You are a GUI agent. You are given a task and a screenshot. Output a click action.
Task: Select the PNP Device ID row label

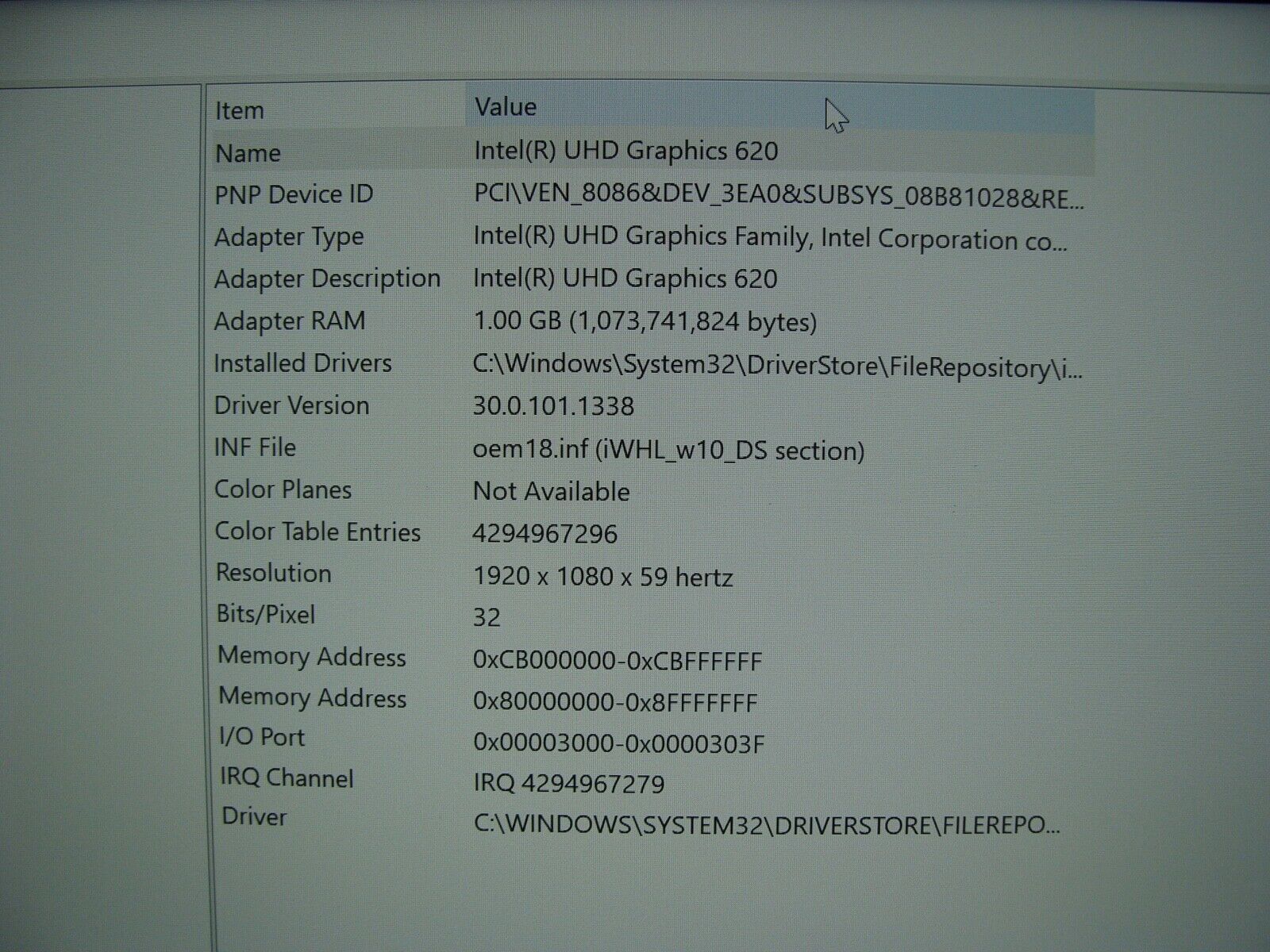[294, 194]
